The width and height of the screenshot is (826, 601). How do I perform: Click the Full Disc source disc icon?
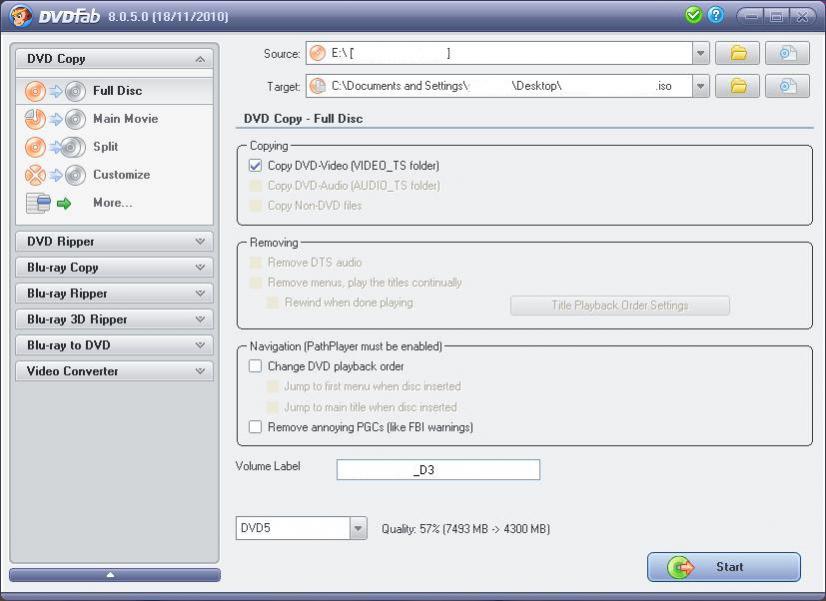pos(35,91)
